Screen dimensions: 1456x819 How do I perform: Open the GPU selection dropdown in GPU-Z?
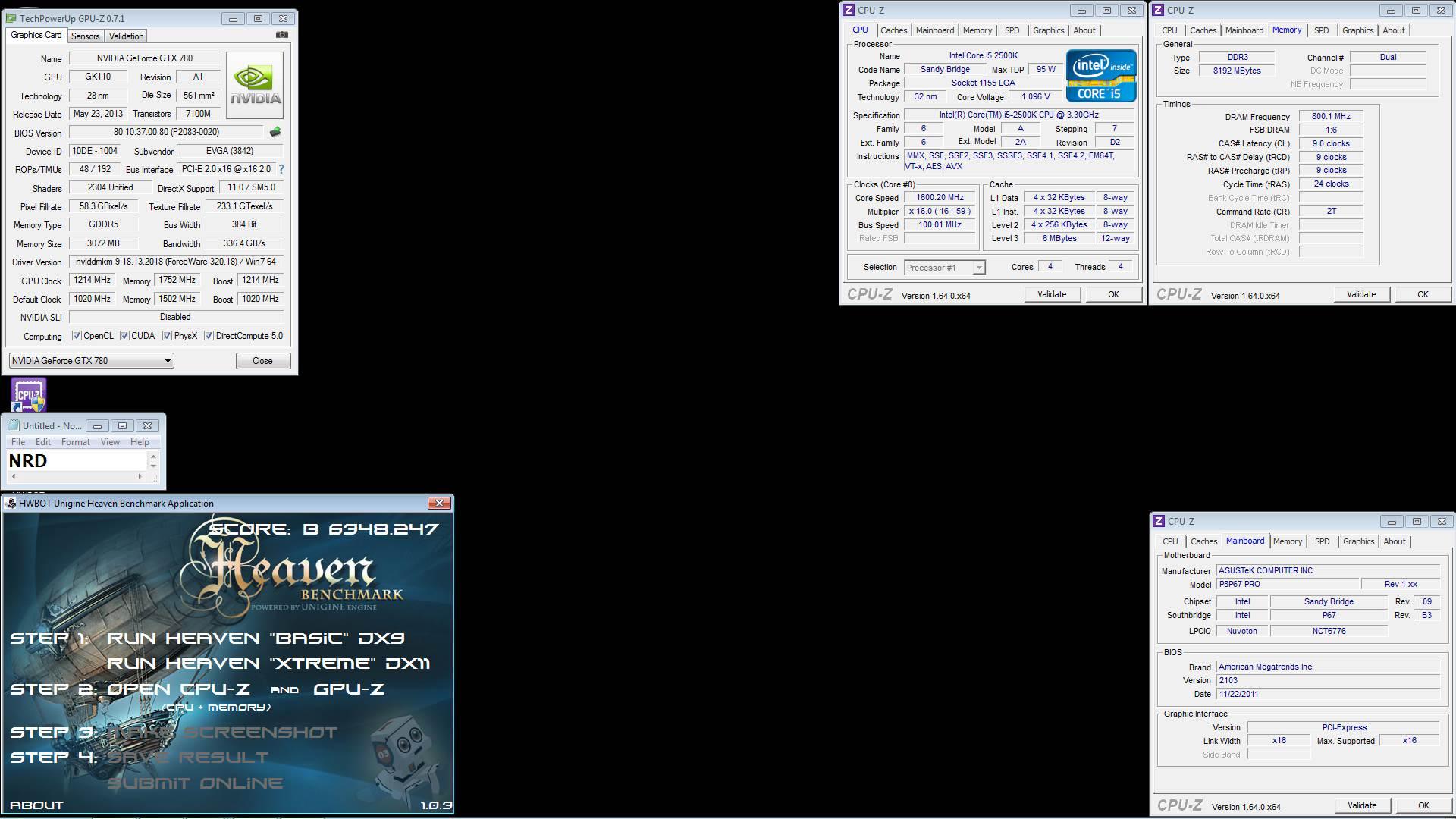point(92,361)
